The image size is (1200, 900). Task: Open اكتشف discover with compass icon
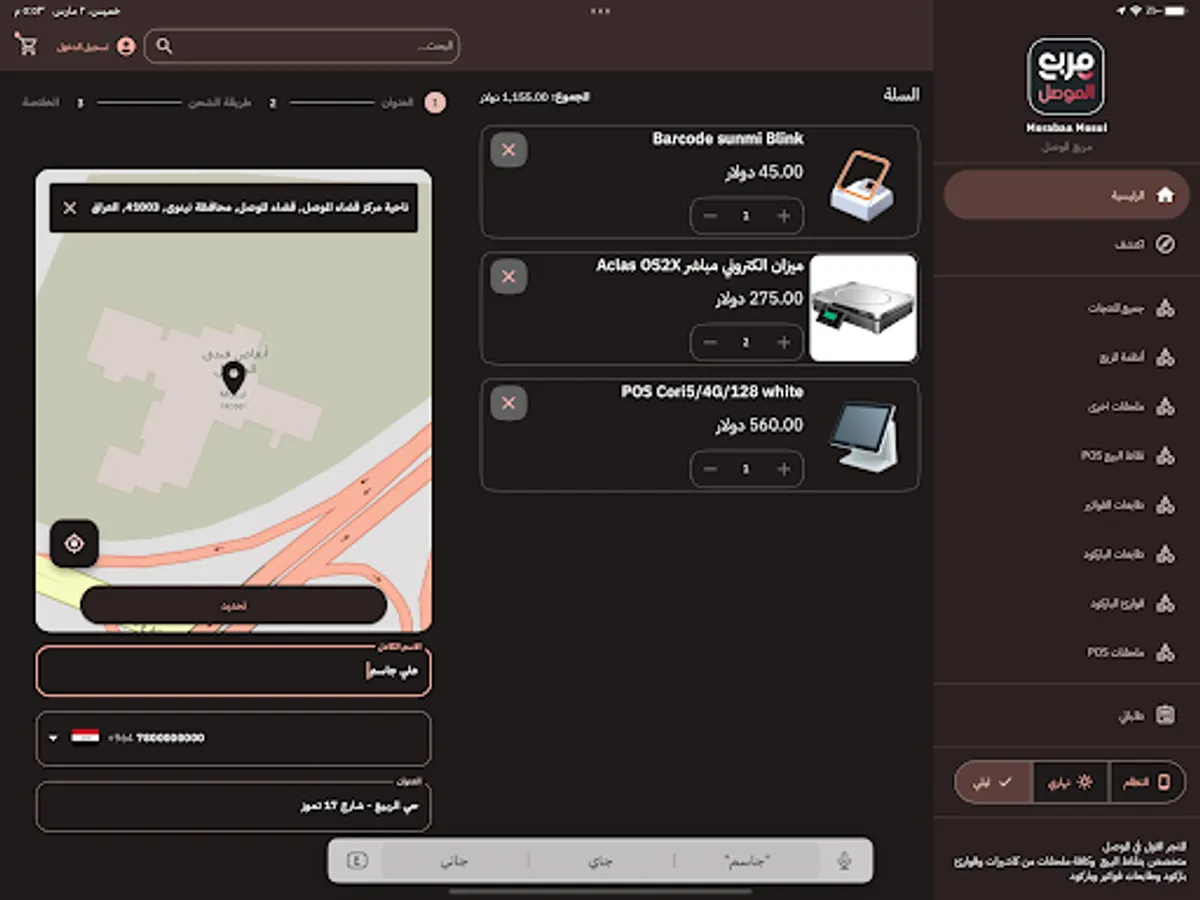click(x=1067, y=244)
